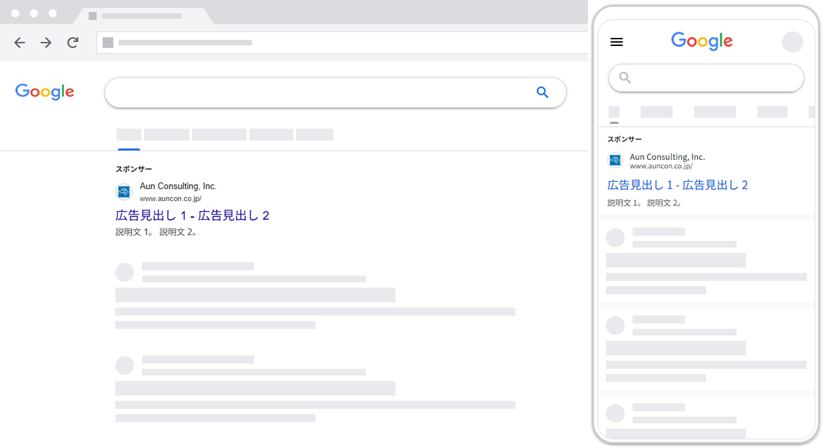Click the browser back arrow

(x=20, y=43)
